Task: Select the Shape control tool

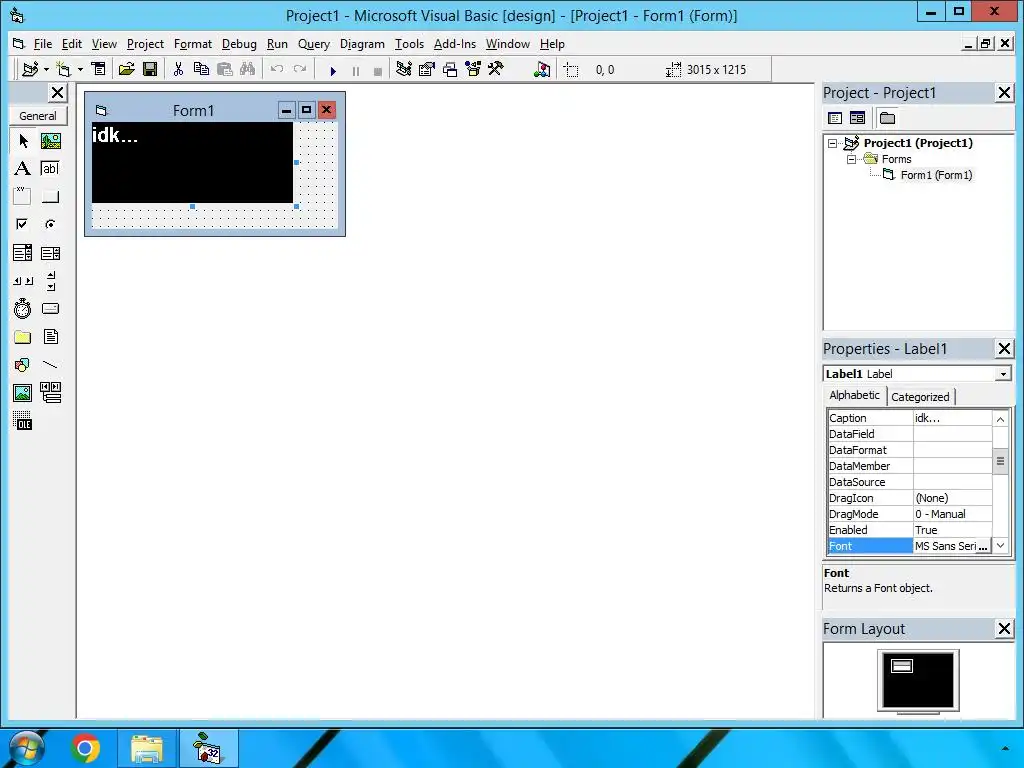Action: tap(23, 364)
